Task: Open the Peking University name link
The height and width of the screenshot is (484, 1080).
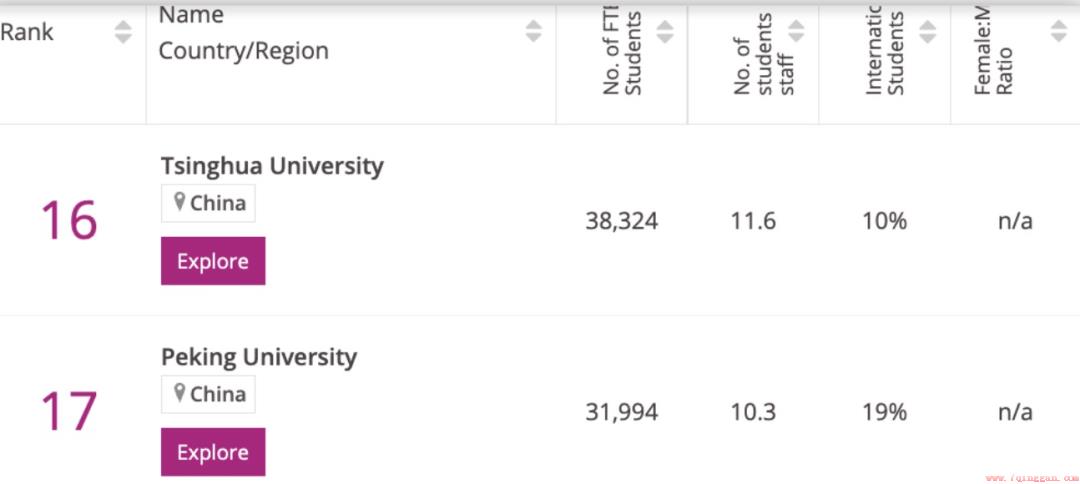Action: point(259,357)
